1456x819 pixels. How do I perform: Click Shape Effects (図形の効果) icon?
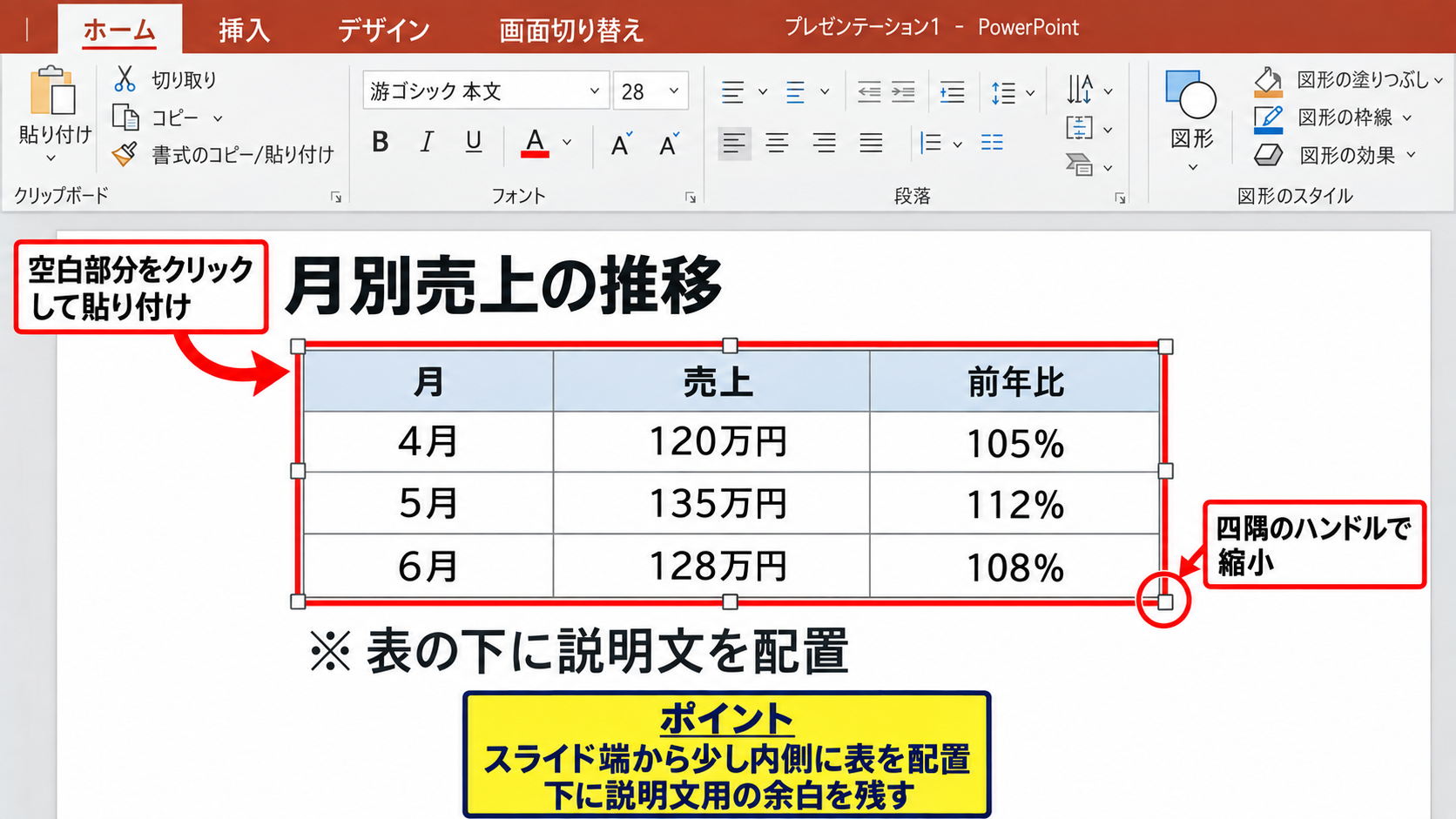pos(1268,155)
